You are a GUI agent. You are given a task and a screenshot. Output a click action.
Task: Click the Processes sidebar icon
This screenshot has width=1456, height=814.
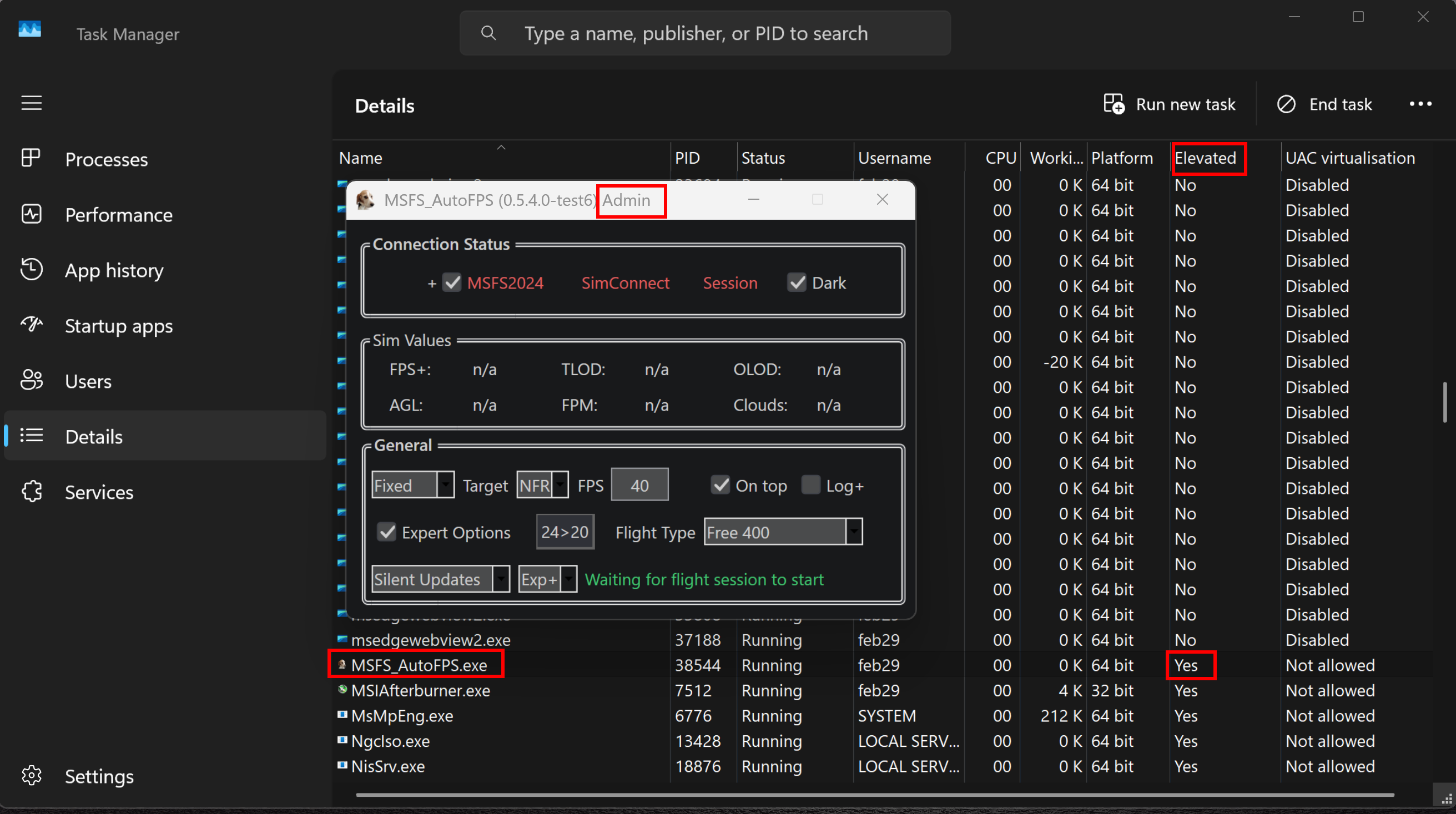click(x=31, y=158)
